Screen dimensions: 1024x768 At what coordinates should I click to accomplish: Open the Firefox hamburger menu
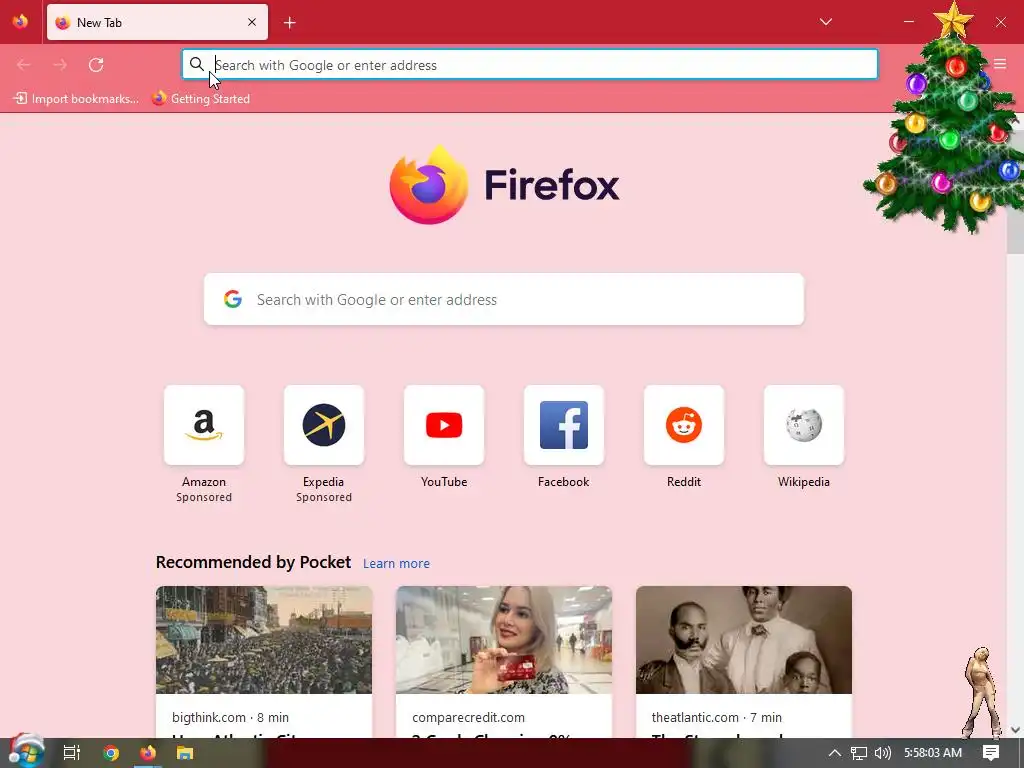pos(1000,64)
